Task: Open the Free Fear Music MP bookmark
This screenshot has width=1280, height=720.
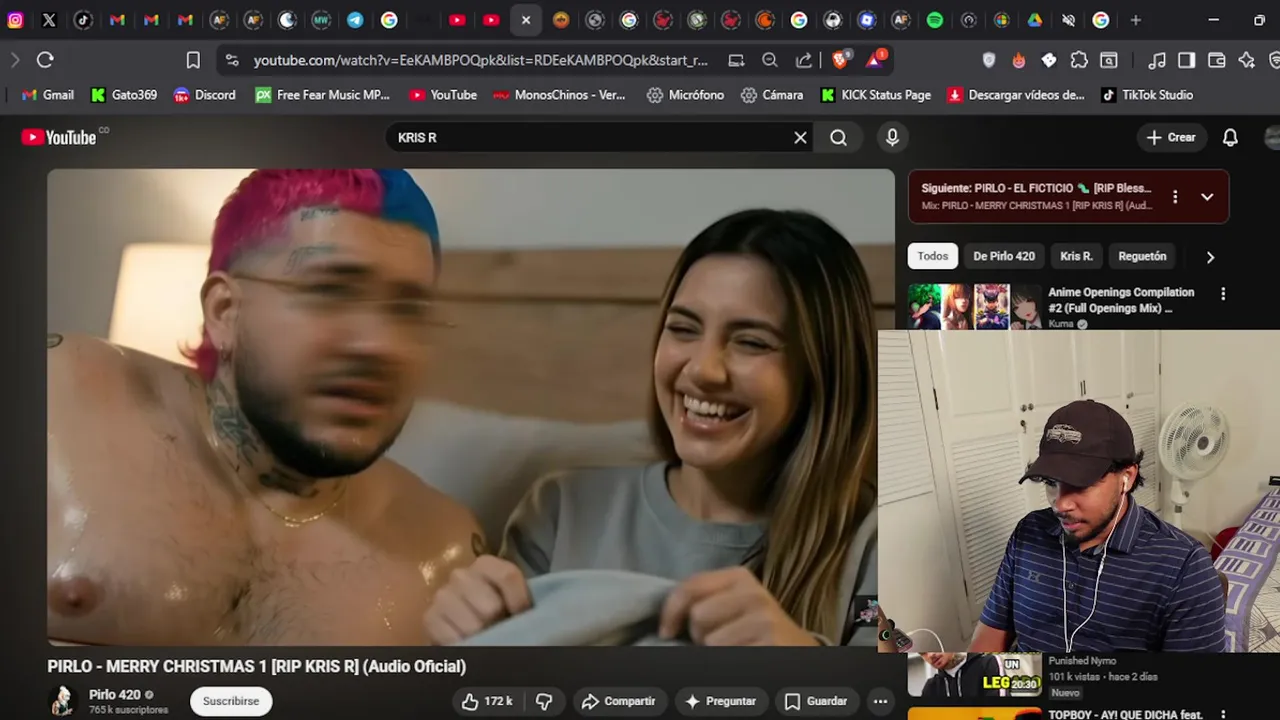Action: 322,95
